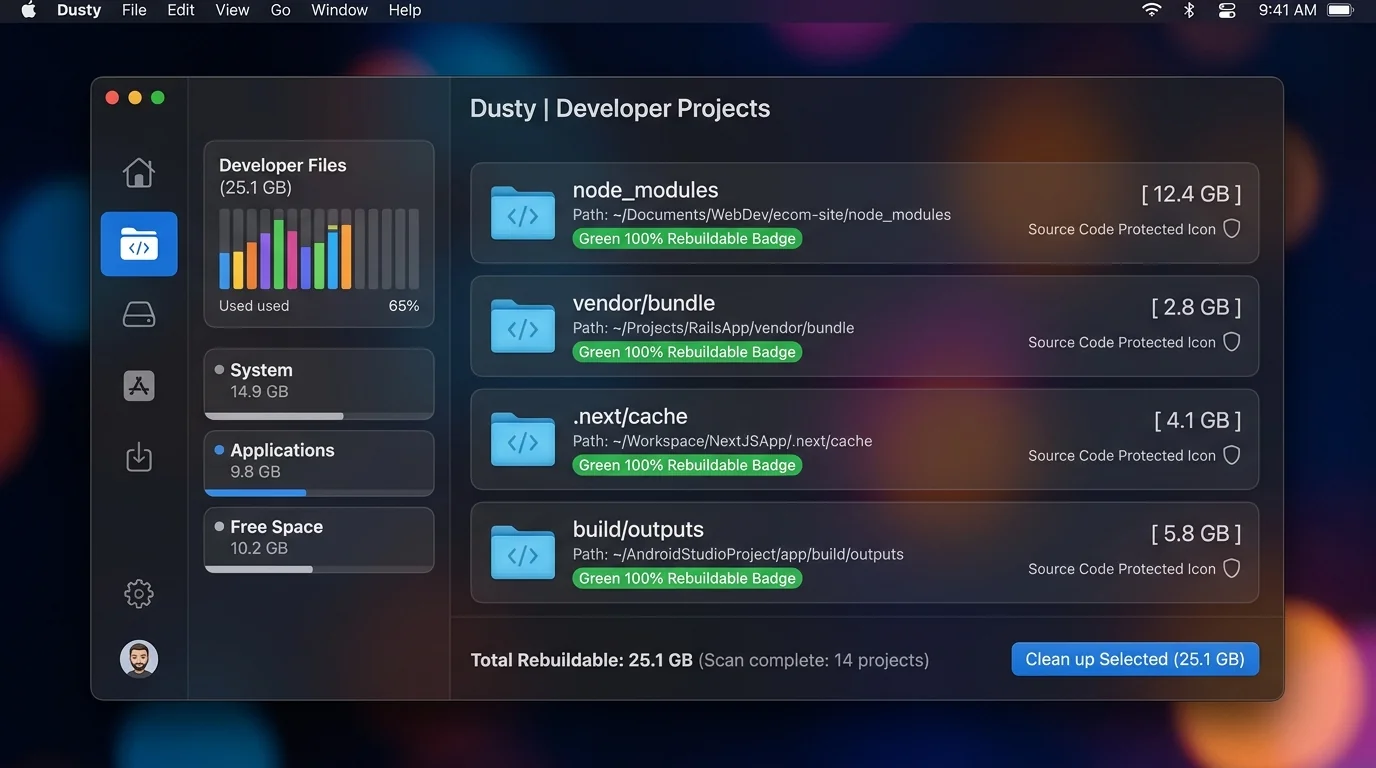
Task: Click the ~/Workspace/NextJSApp/.next/cache path
Action: point(742,441)
